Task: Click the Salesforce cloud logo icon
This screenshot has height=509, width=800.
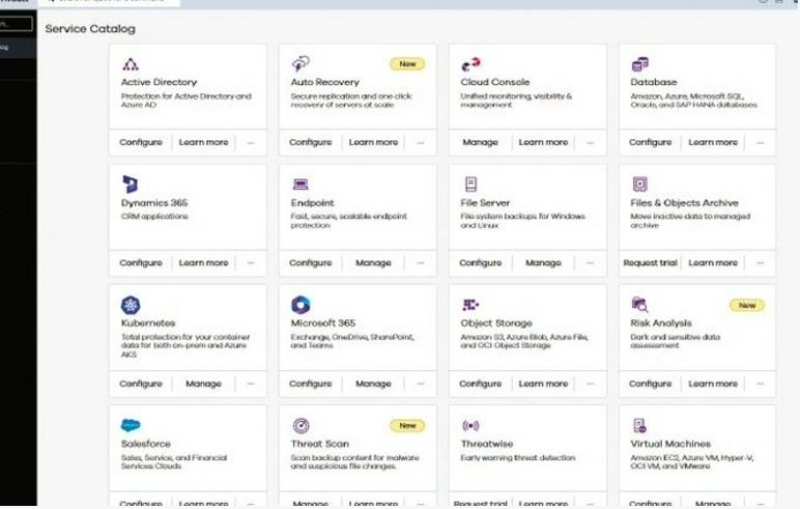Action: (130, 425)
